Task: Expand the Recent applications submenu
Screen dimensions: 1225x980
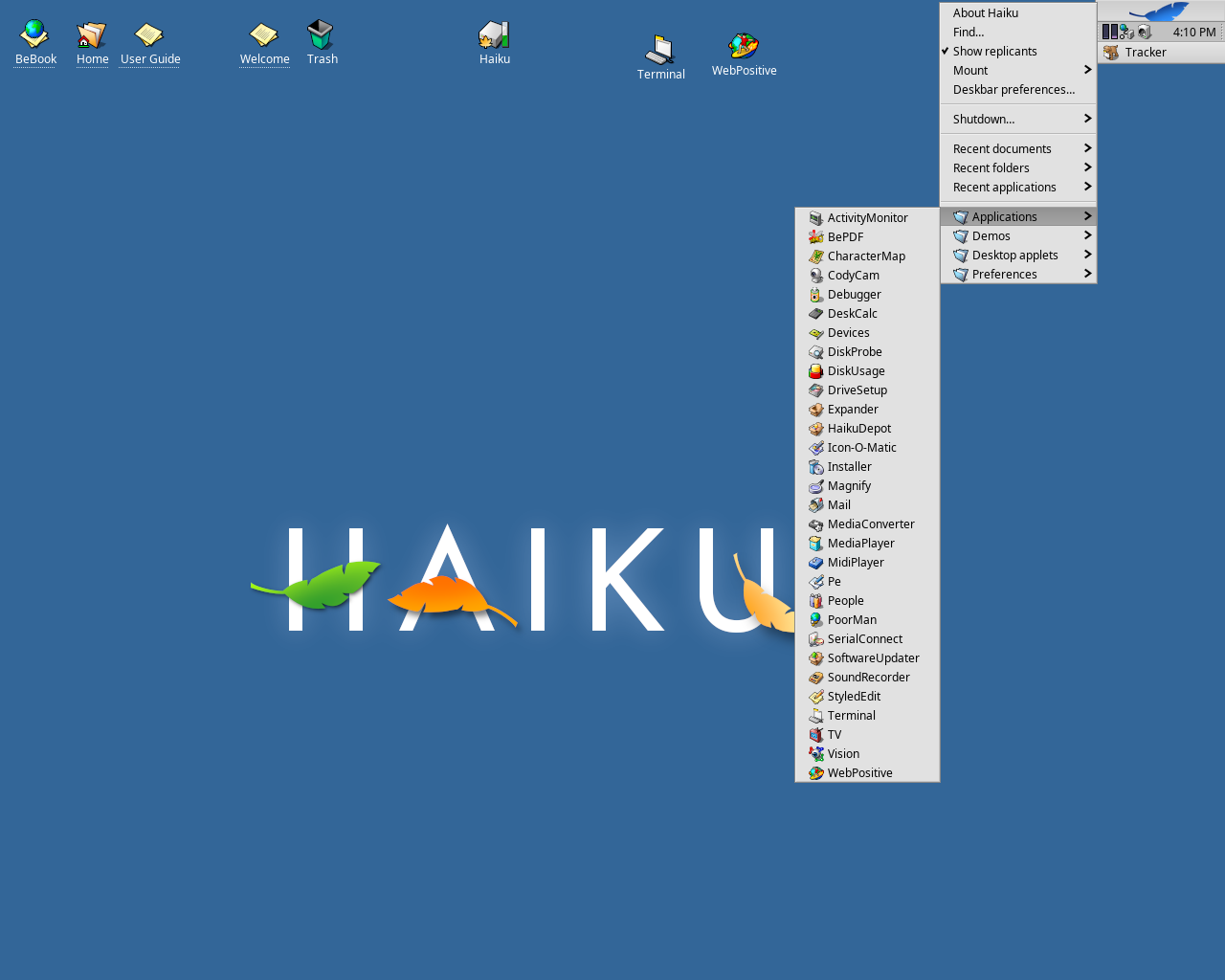Action: [1017, 188]
